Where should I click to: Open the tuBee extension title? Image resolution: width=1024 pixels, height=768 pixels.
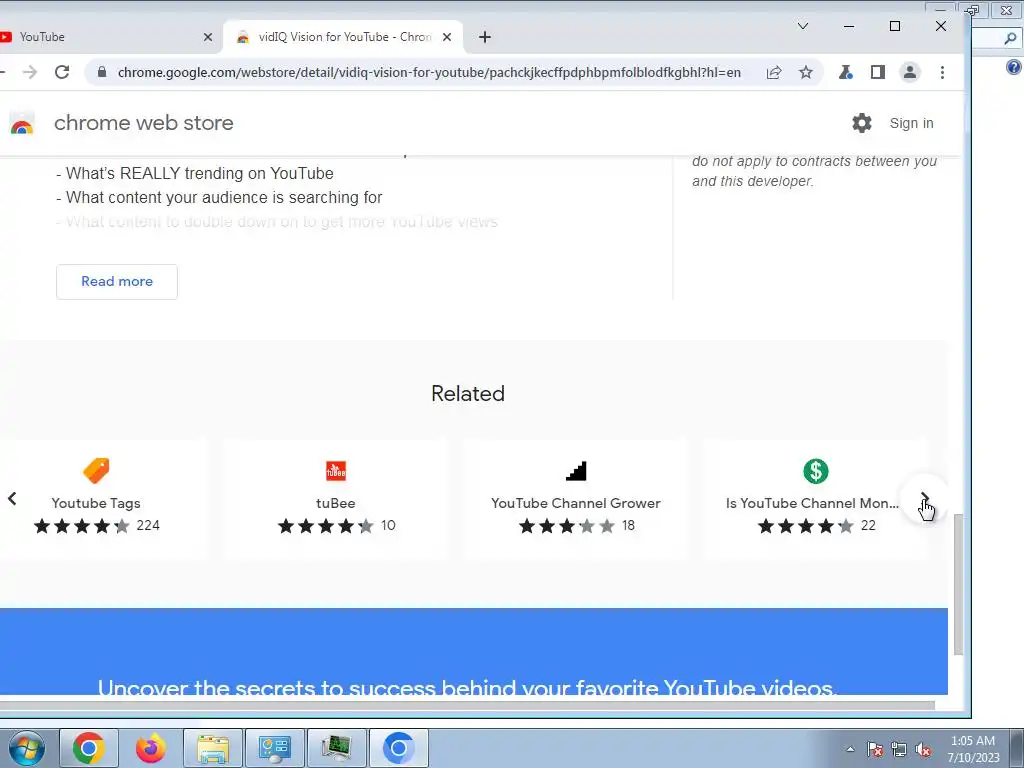click(x=336, y=504)
